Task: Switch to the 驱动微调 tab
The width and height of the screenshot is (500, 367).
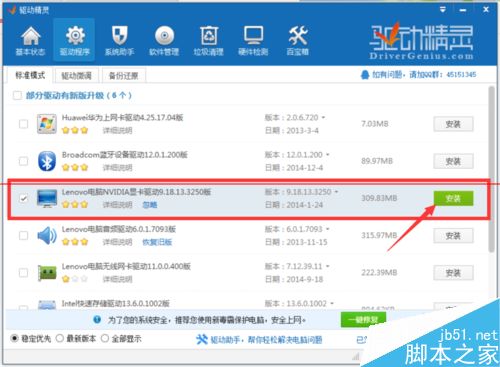Action: 76,76
